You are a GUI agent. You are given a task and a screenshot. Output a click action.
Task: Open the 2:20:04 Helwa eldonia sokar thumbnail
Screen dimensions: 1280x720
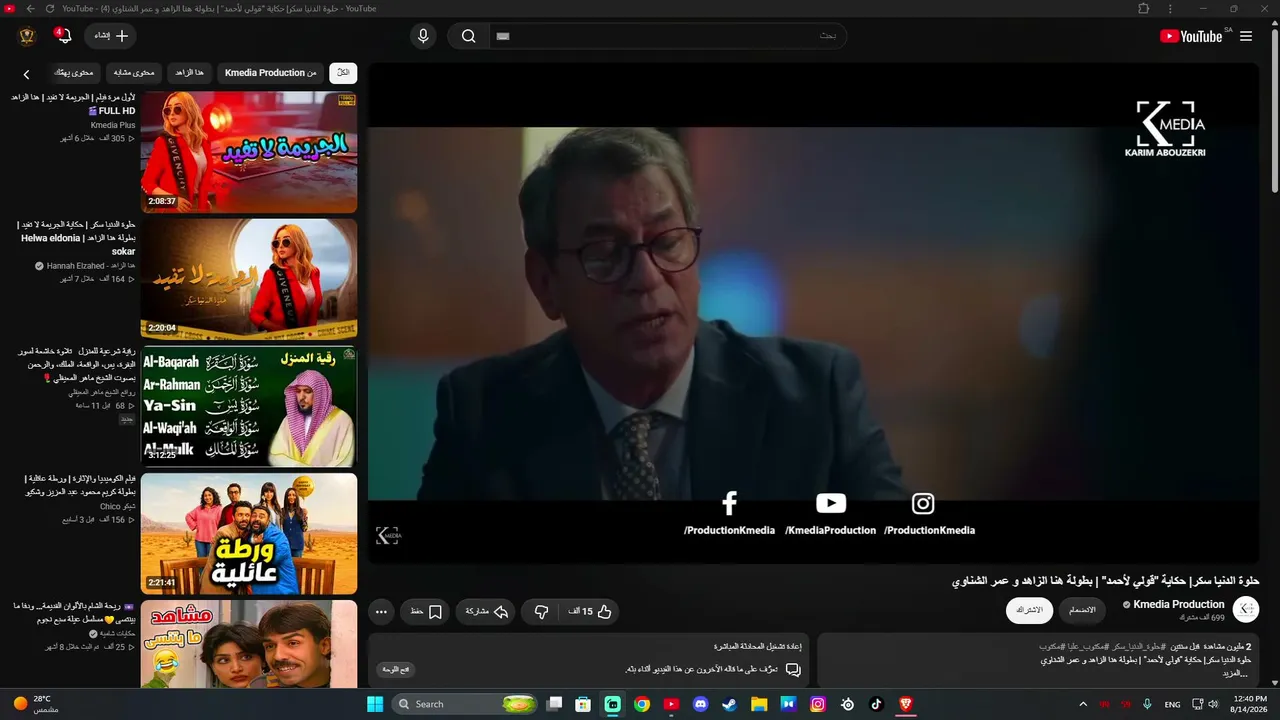coord(249,279)
